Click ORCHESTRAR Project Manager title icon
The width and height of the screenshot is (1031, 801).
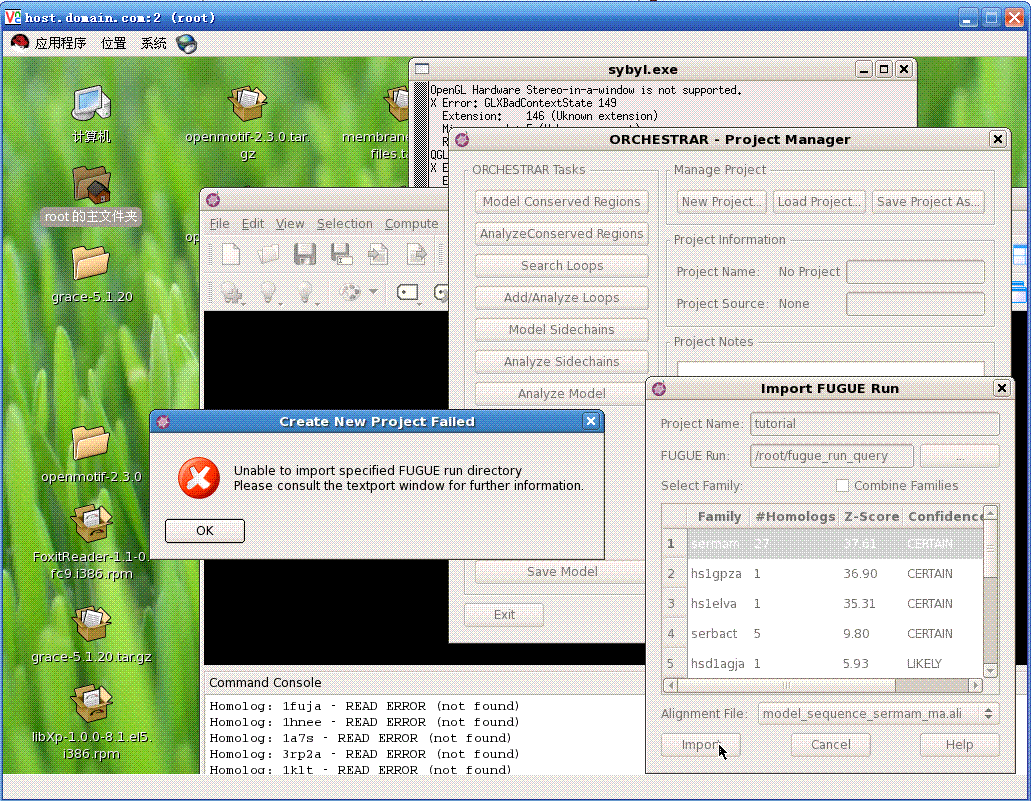462,139
